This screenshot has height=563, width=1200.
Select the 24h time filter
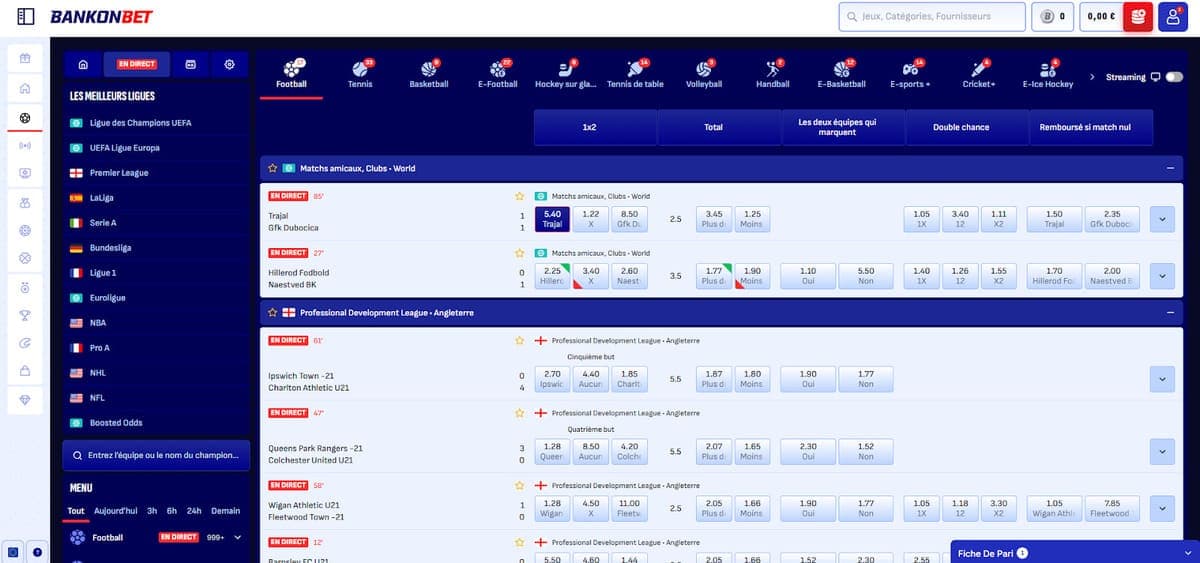[x=194, y=510]
